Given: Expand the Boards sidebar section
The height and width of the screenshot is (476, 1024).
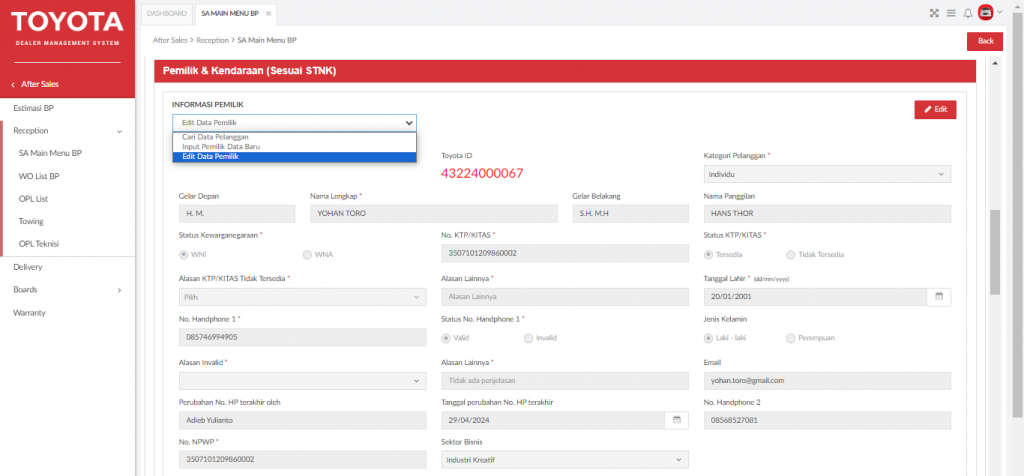Looking at the screenshot, I should point(120,290).
